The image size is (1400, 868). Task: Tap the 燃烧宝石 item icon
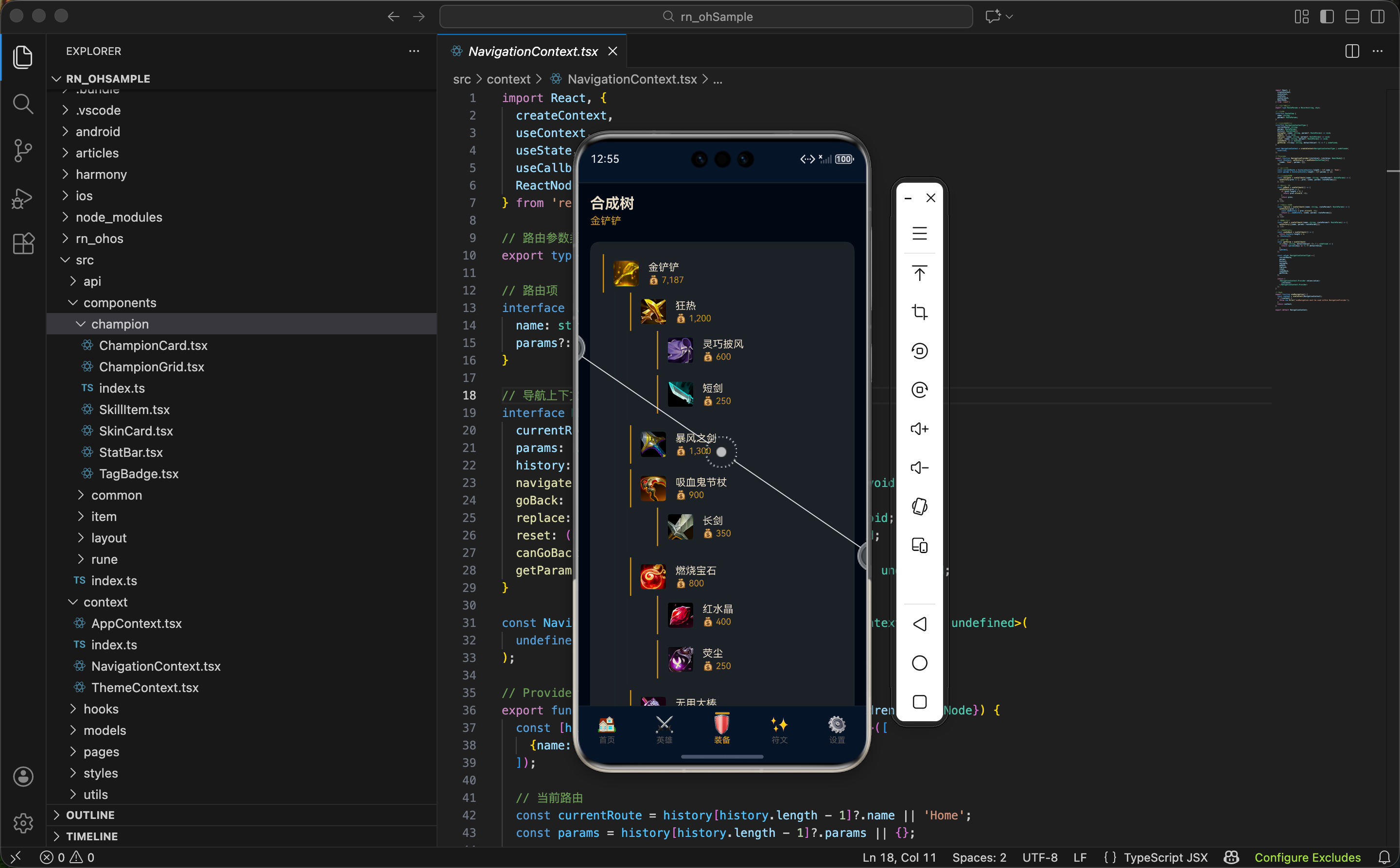(x=653, y=576)
